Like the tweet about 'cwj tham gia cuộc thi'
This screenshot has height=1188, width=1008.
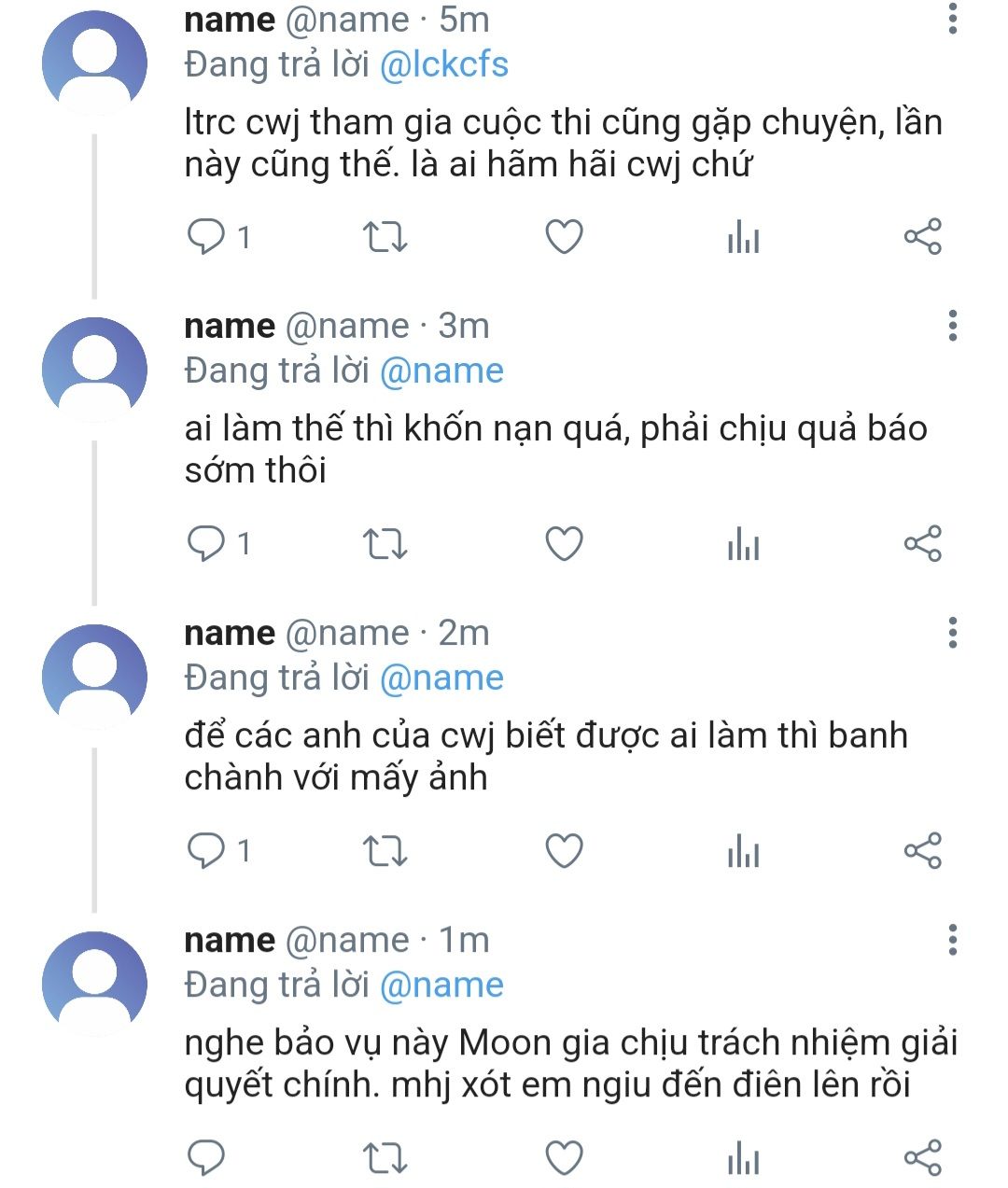point(564,237)
